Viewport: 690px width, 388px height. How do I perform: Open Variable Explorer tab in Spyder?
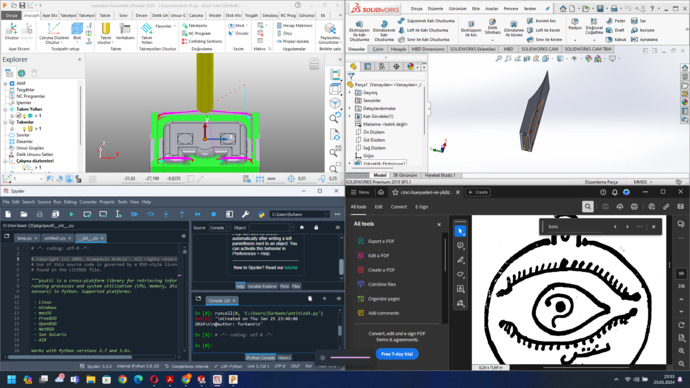point(262,286)
